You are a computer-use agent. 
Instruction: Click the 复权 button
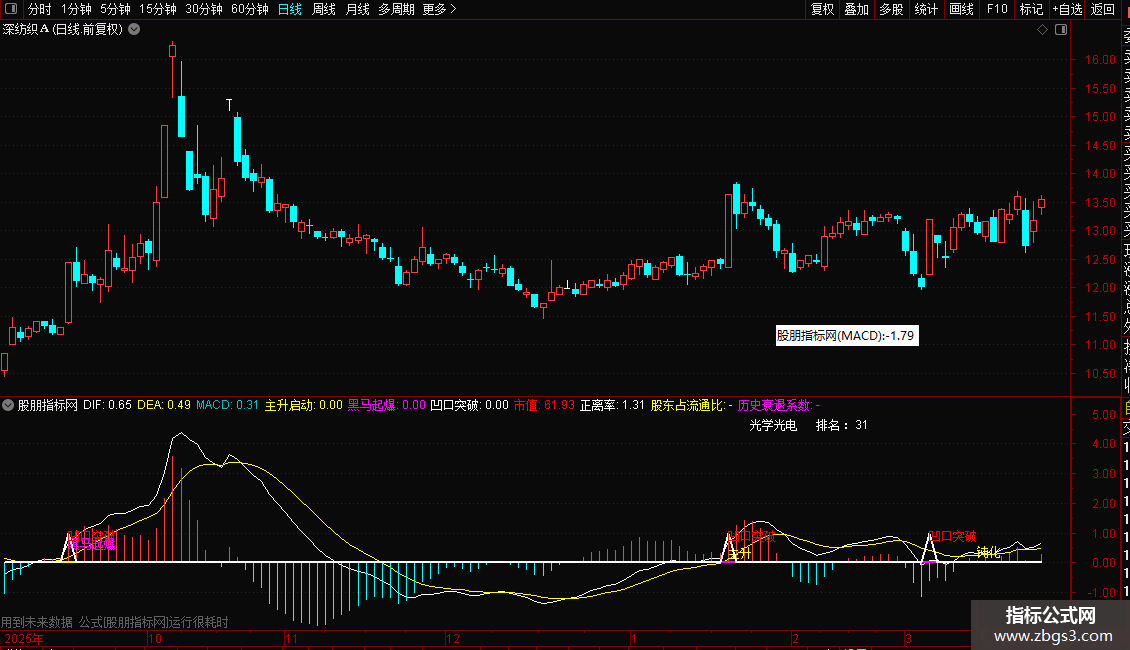coord(822,9)
